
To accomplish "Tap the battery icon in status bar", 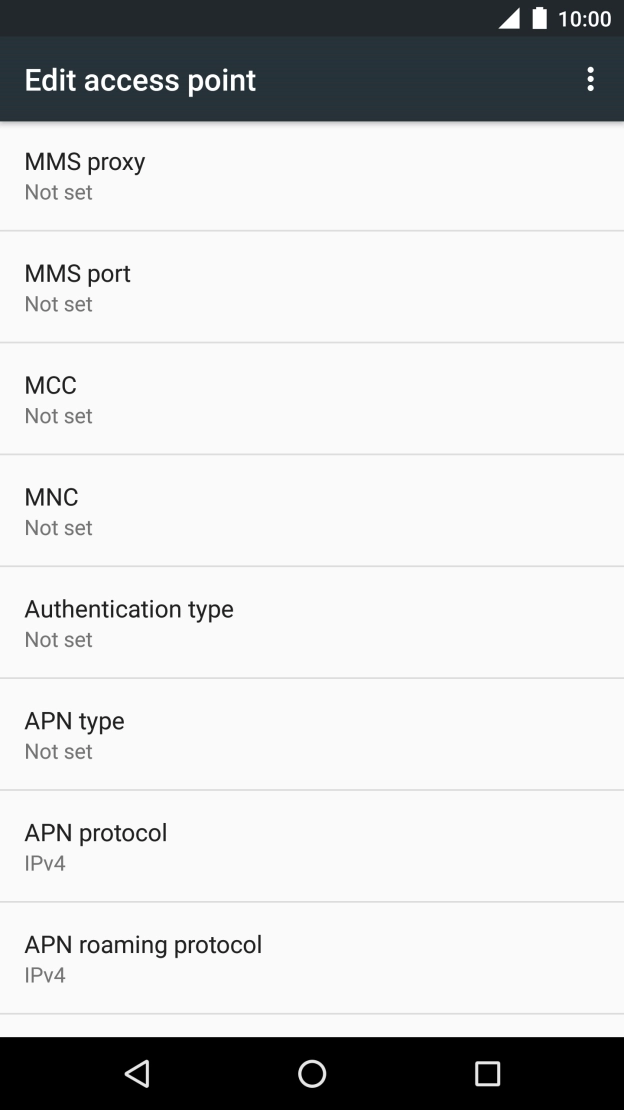I will pyautogui.click(x=540, y=18).
